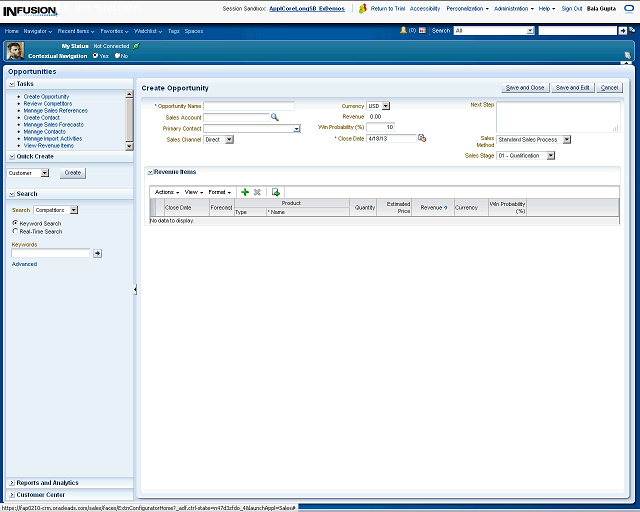Open the Sales Stage dropdown
Viewport: 640px width, 512px height.
click(552, 155)
